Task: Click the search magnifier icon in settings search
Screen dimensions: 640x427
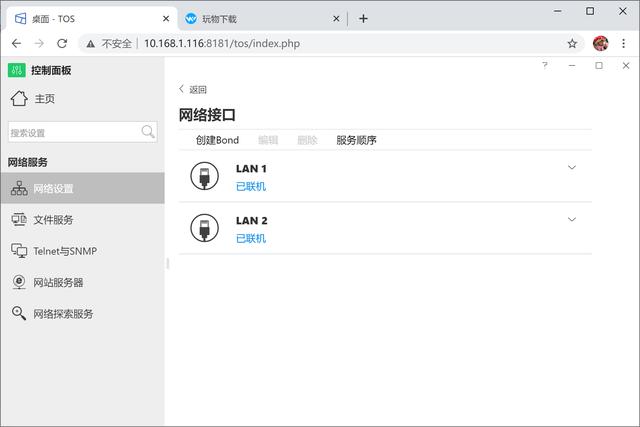Action: tap(148, 132)
